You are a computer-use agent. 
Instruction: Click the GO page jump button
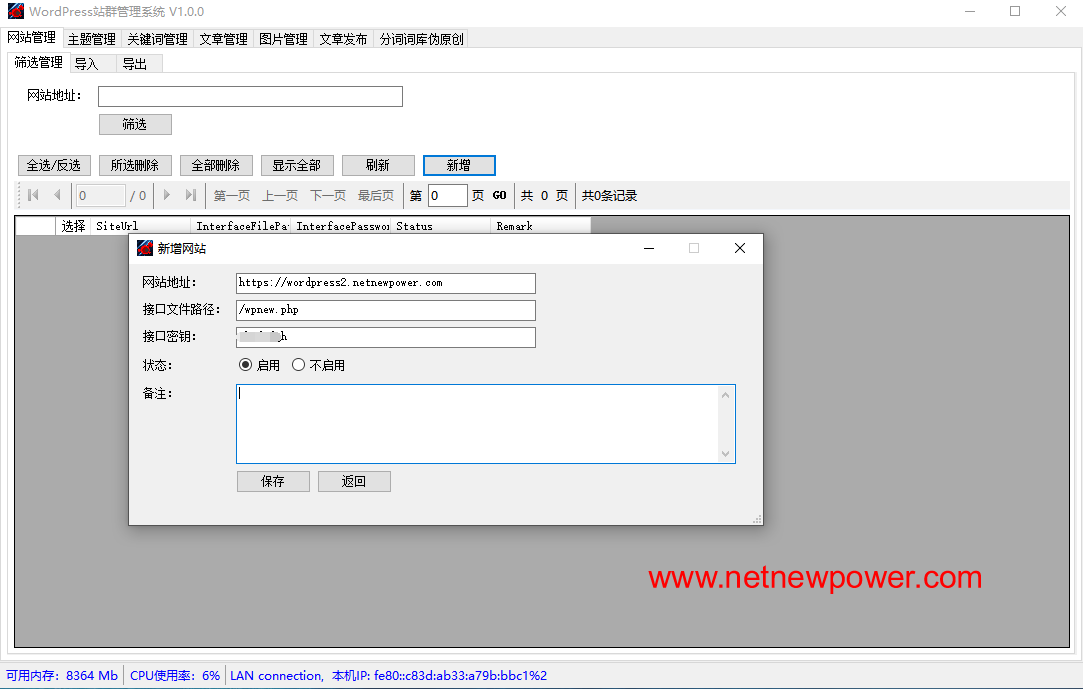[x=499, y=195]
